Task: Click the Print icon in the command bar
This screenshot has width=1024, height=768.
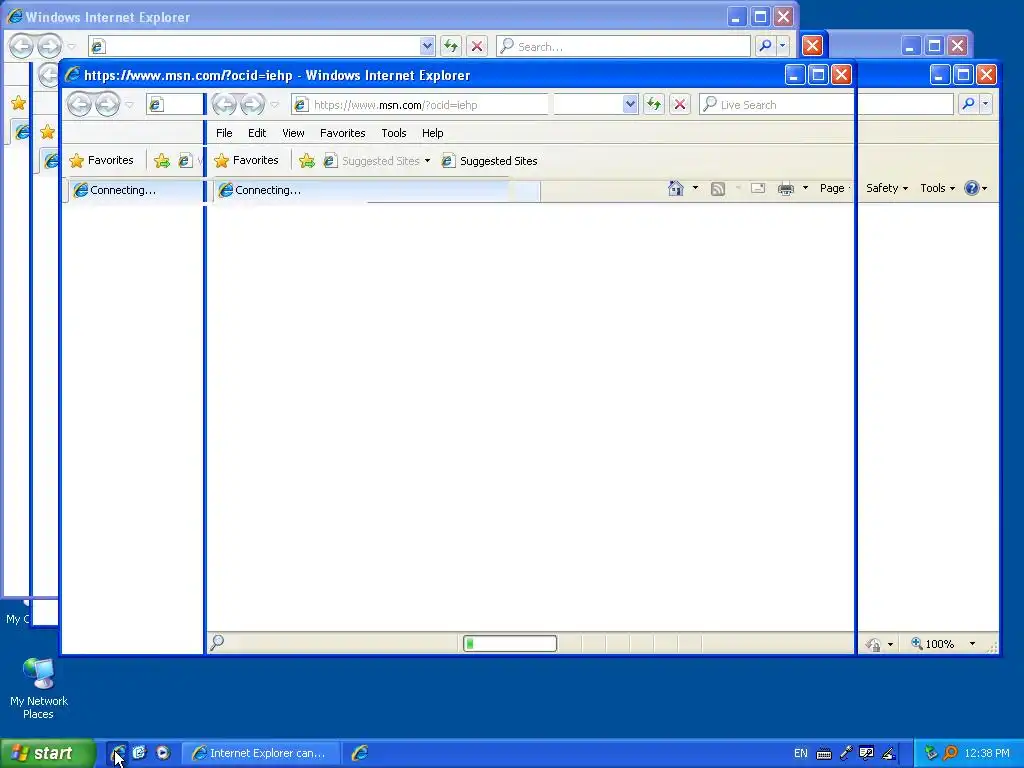Action: (x=786, y=189)
